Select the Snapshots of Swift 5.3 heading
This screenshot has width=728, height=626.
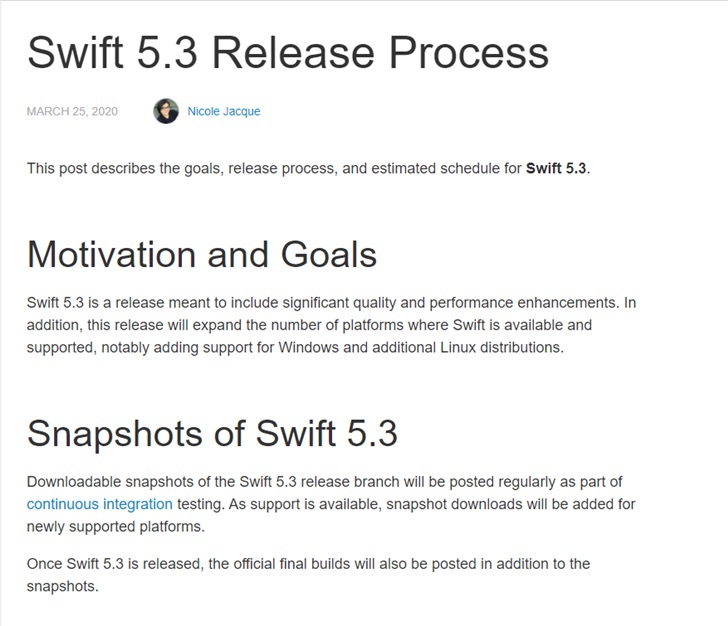[212, 433]
